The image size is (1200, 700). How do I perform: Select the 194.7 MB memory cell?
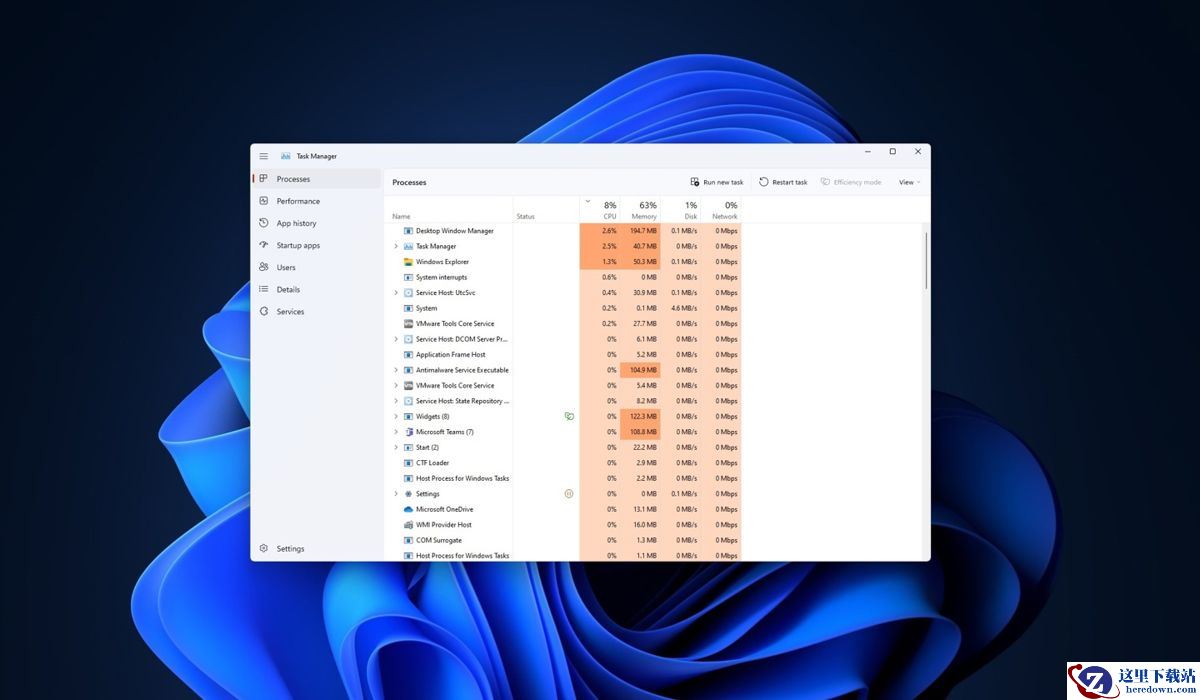coord(640,231)
